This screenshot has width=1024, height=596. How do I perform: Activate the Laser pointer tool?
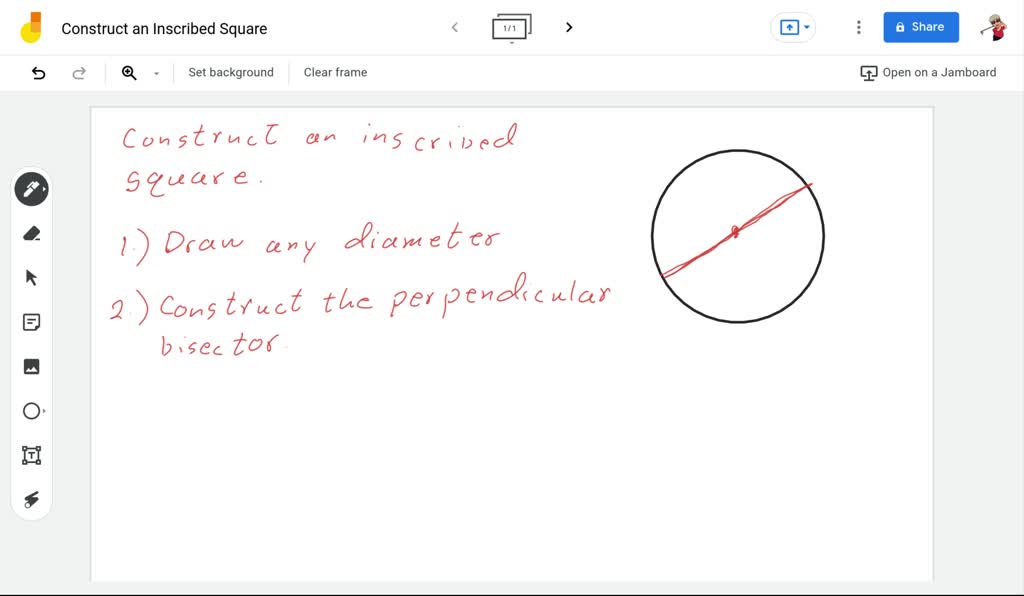tap(31, 500)
